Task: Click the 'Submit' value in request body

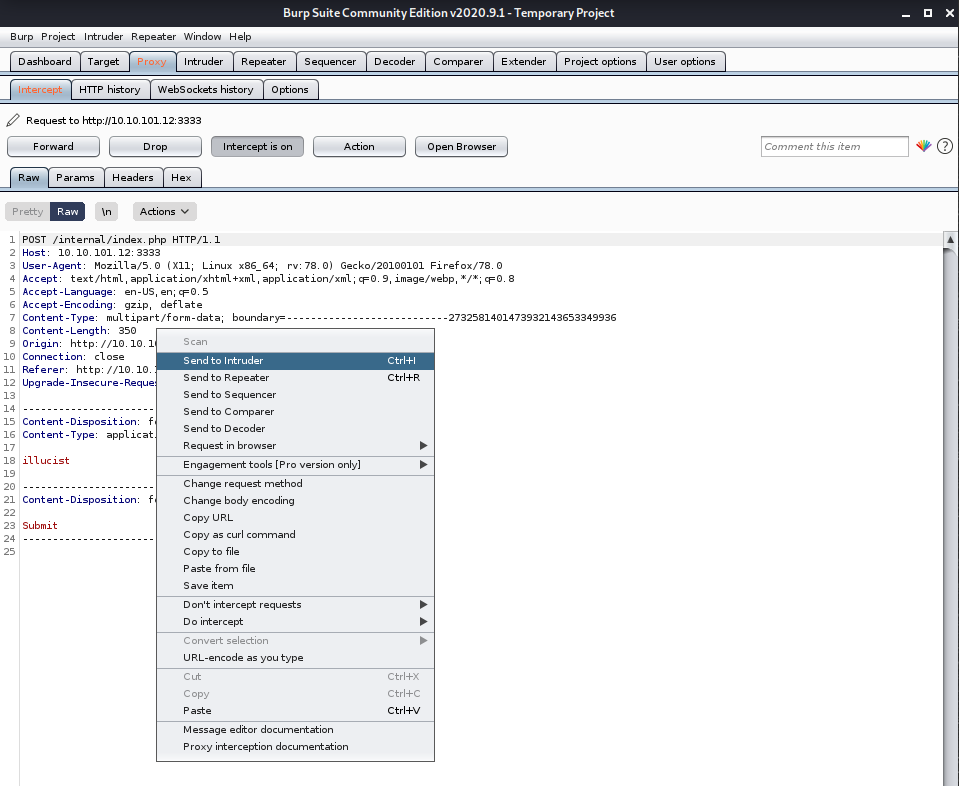Action: pos(40,525)
